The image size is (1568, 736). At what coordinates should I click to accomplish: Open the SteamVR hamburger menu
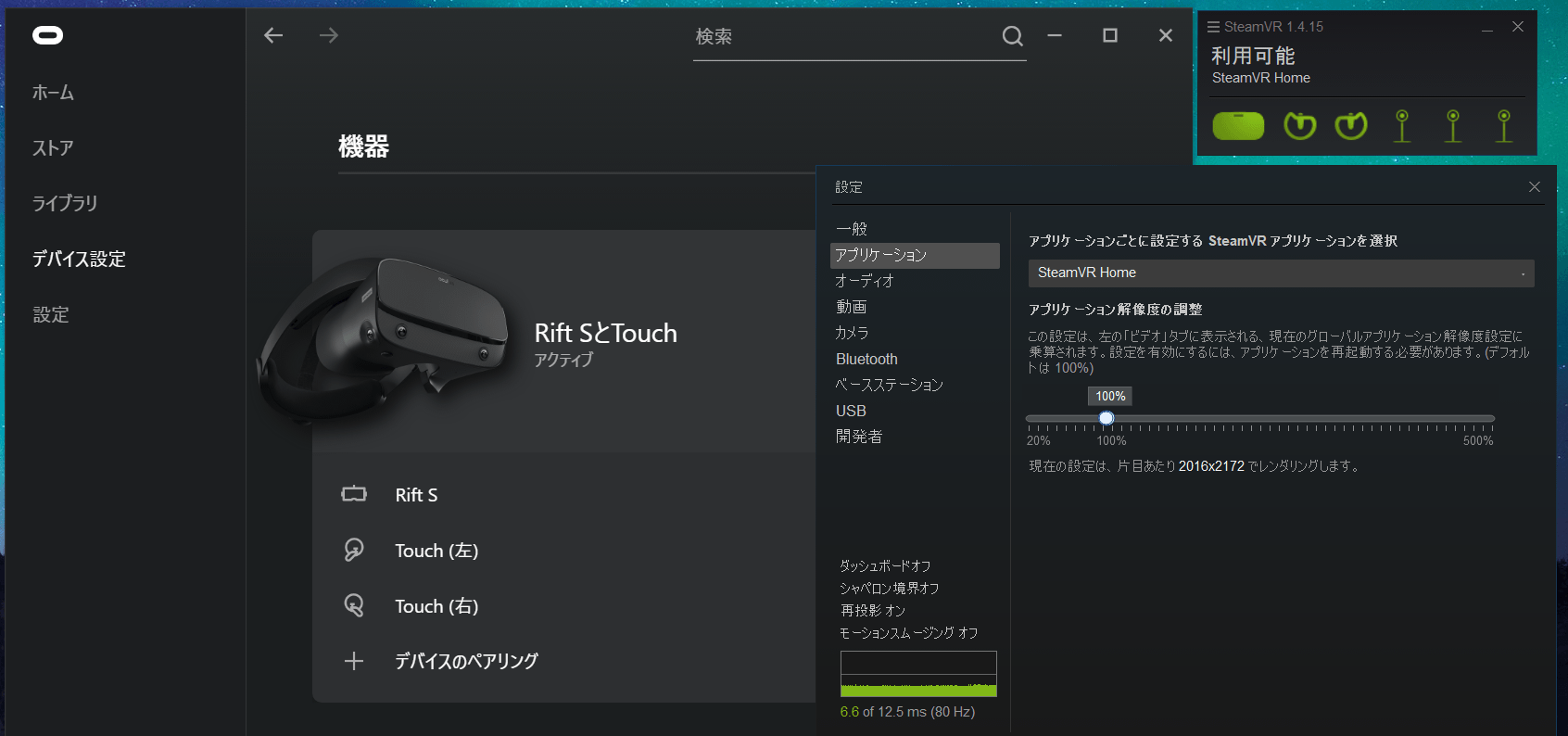click(1213, 27)
